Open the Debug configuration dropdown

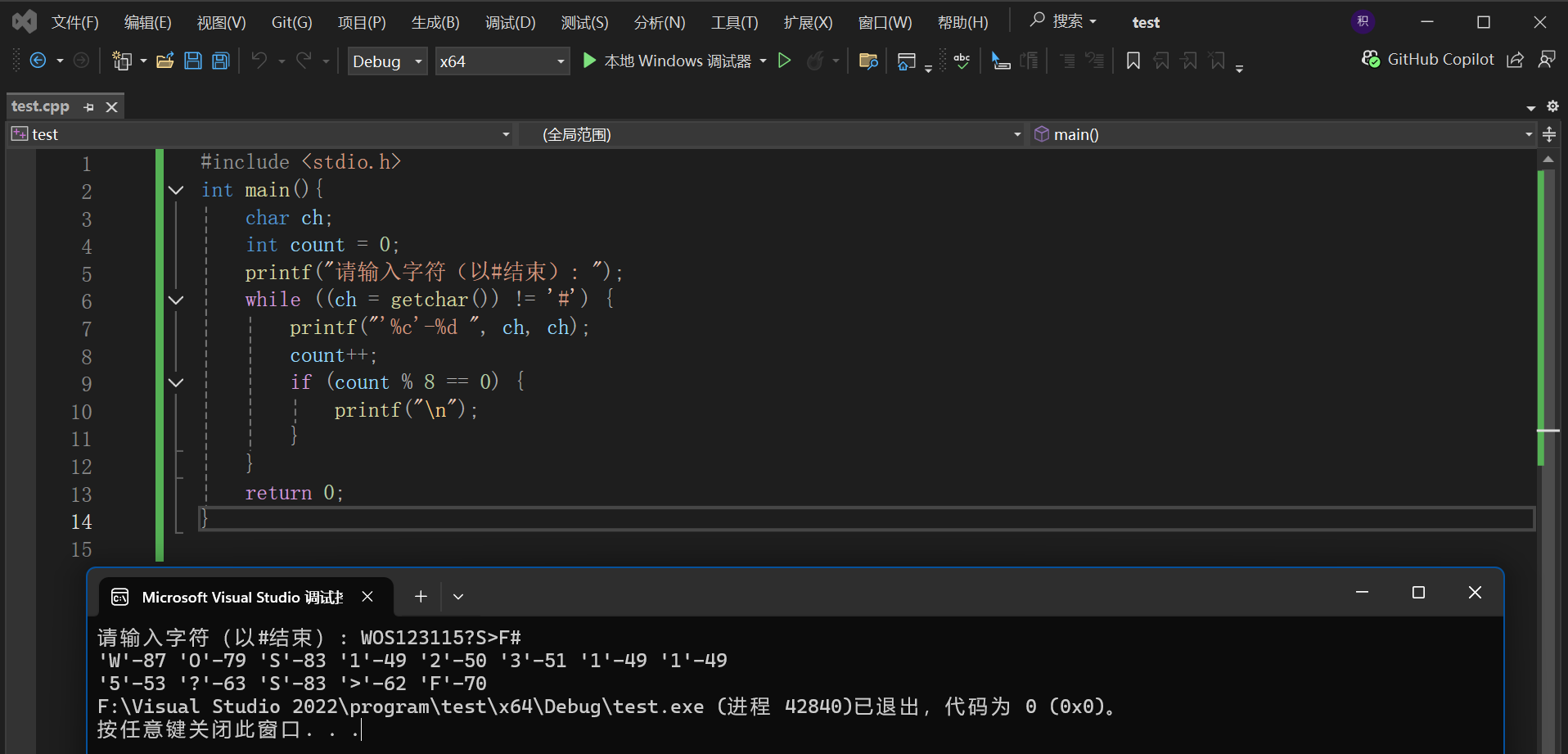click(x=388, y=61)
